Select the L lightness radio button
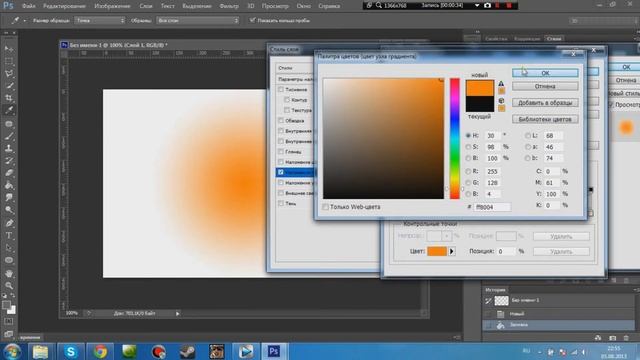The width and height of the screenshot is (640, 360). coord(528,136)
